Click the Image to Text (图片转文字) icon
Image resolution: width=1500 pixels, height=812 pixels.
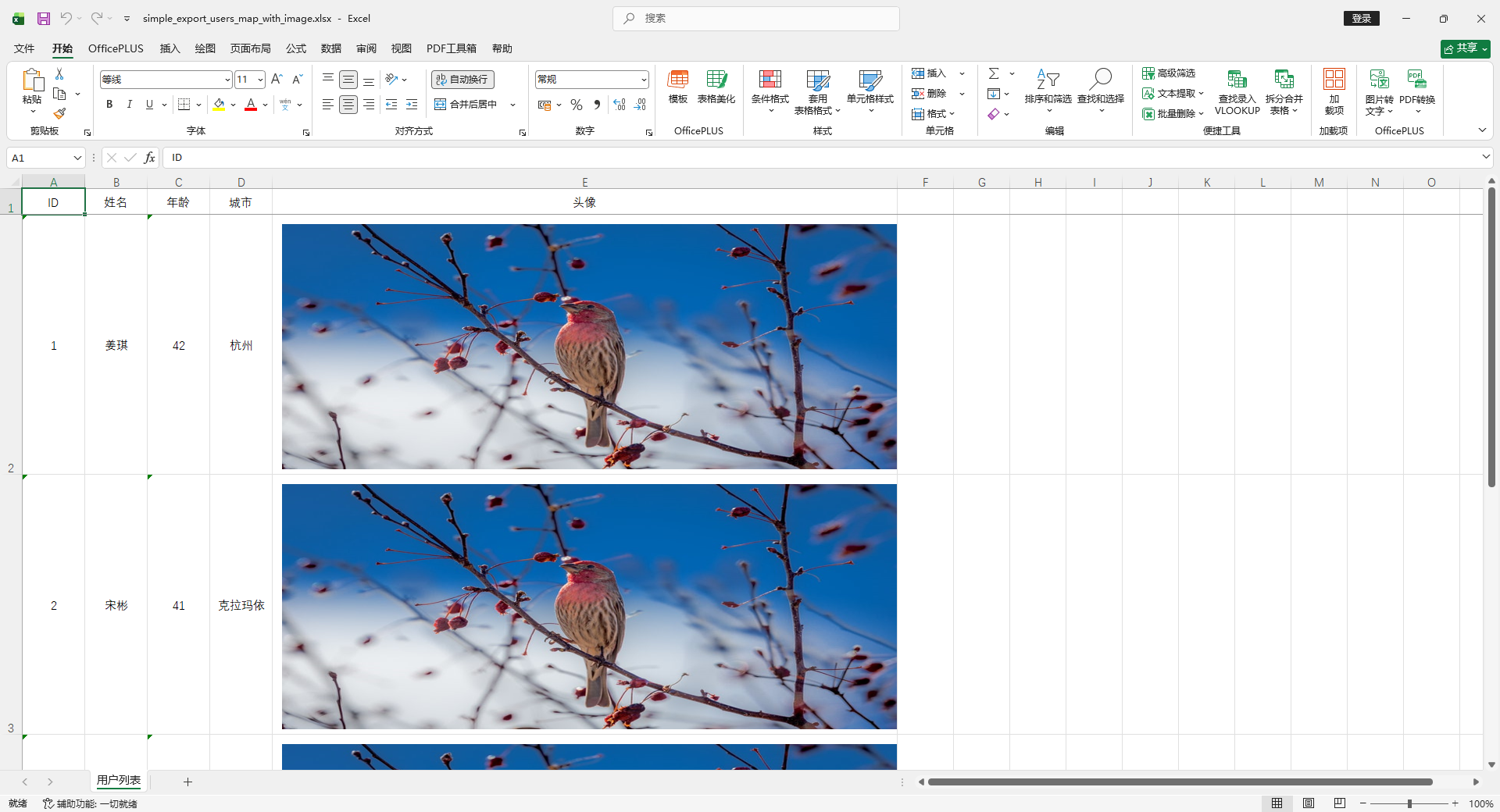[1379, 80]
